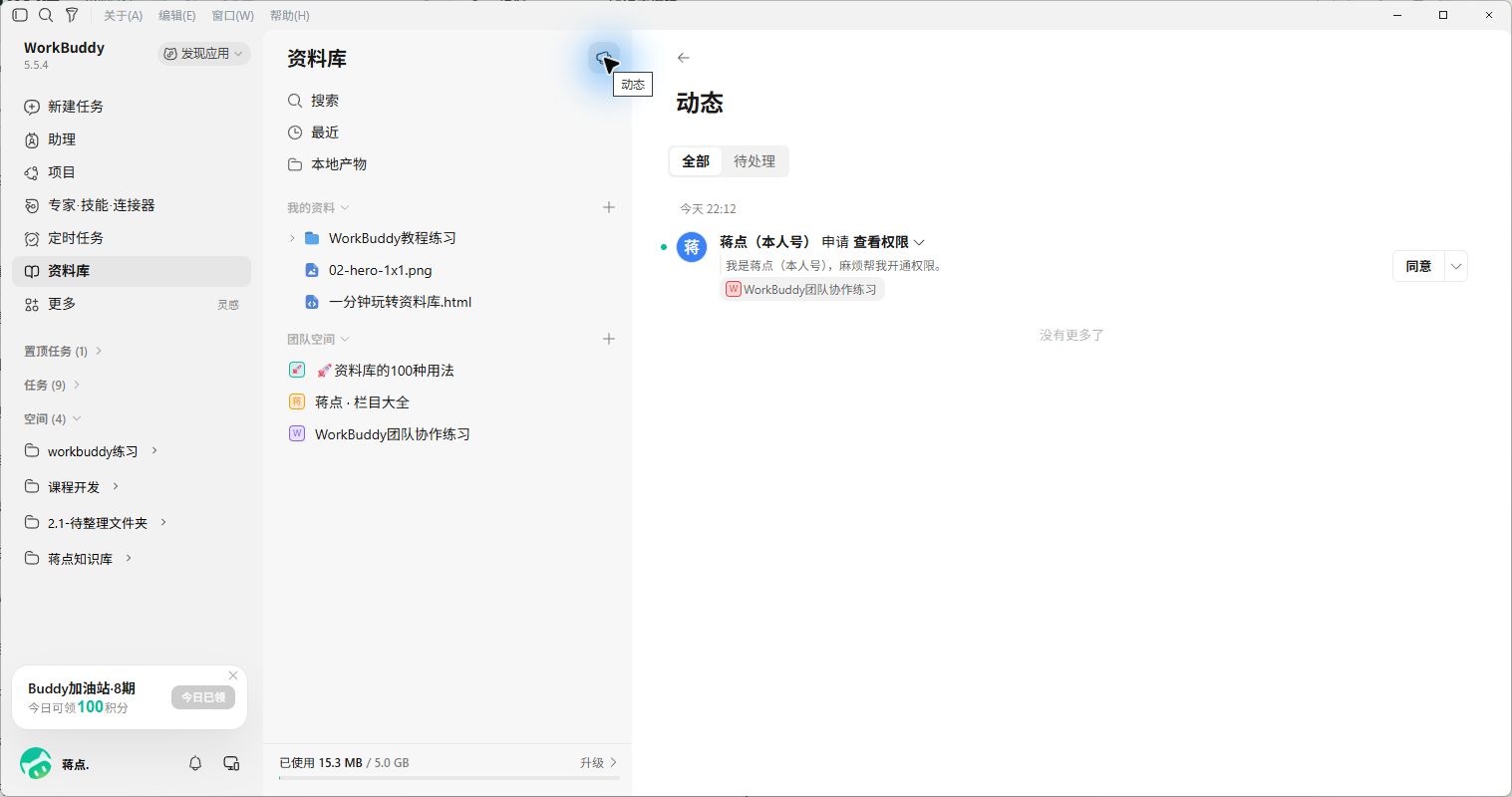
Task: Expand the WorkBuddy教程练习 folder
Action: pyautogui.click(x=292, y=238)
